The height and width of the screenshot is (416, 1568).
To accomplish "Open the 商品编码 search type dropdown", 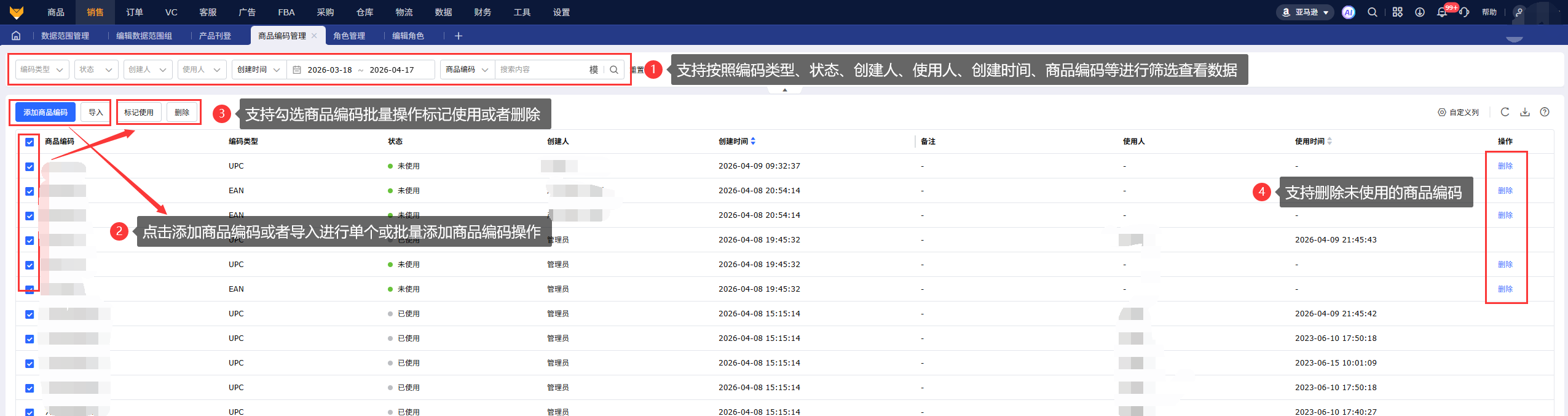I will coord(467,70).
